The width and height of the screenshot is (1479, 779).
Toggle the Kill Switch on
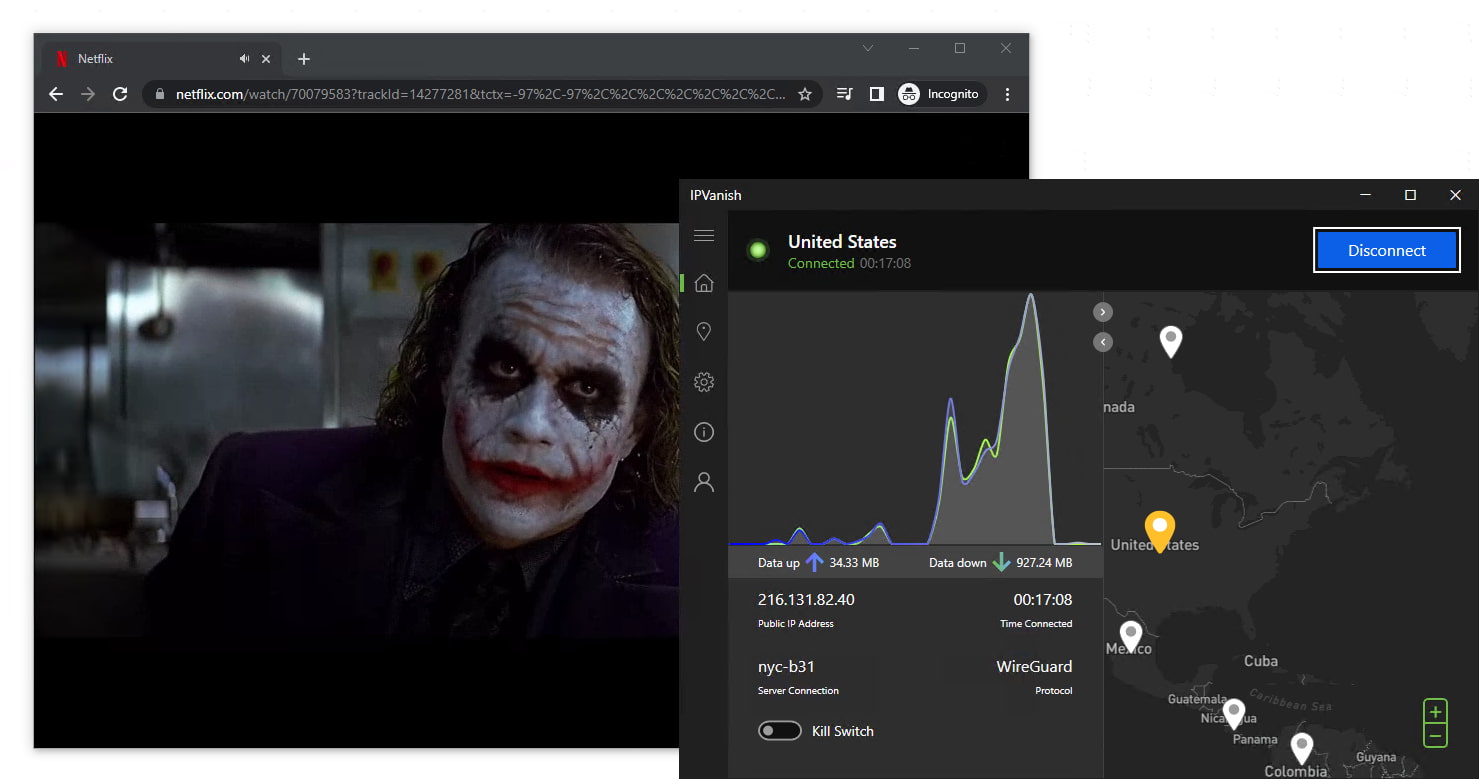[x=780, y=731]
